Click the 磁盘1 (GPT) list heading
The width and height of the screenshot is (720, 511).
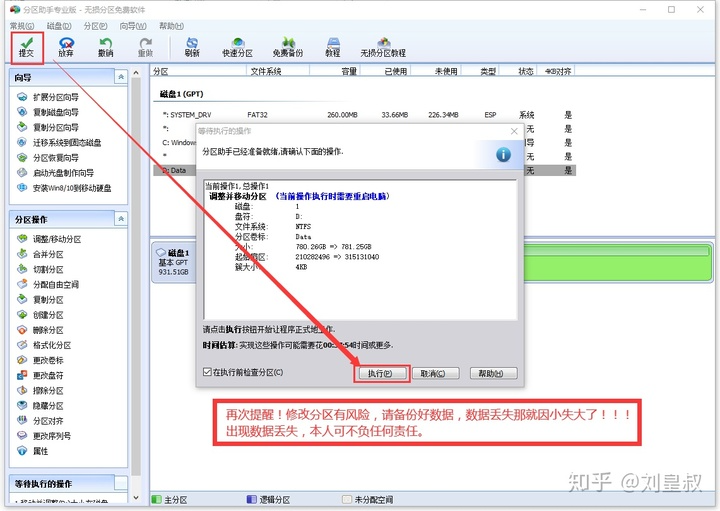(x=181, y=94)
